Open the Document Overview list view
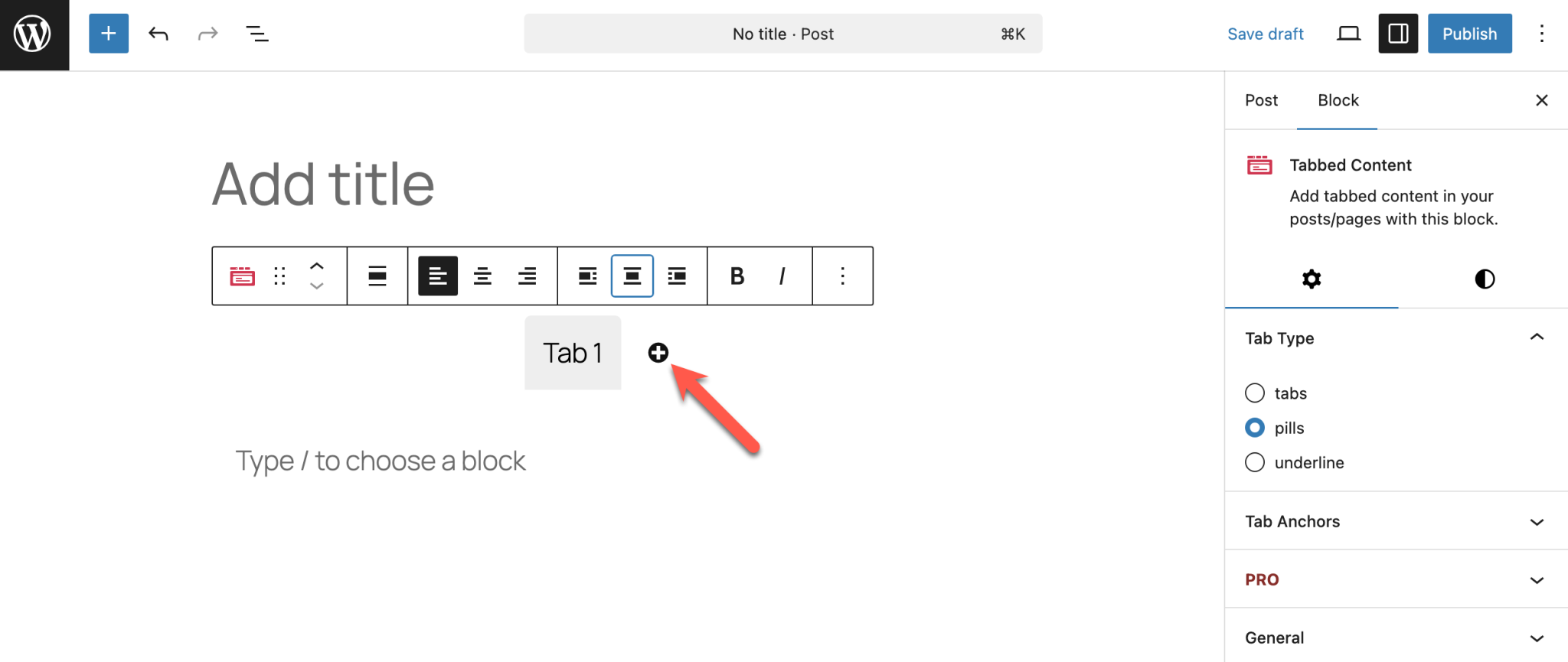 coord(256,33)
